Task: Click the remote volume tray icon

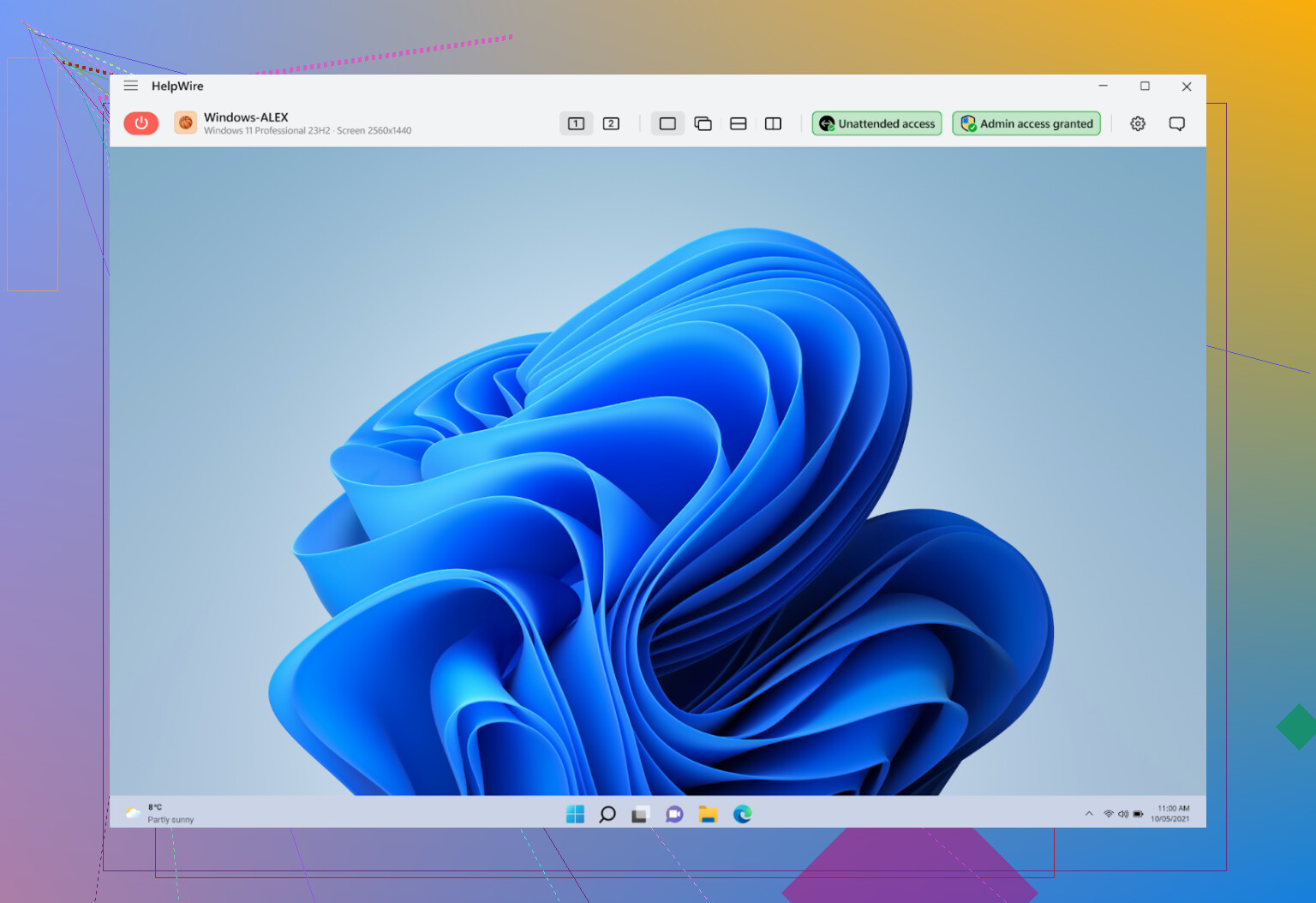Action: coord(1123,814)
